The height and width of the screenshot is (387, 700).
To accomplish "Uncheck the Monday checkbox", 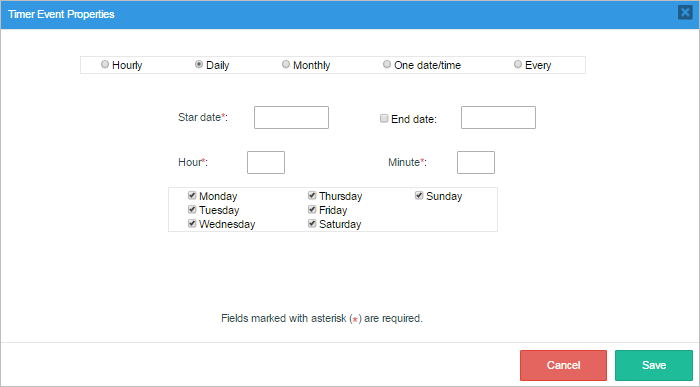I will (x=192, y=196).
